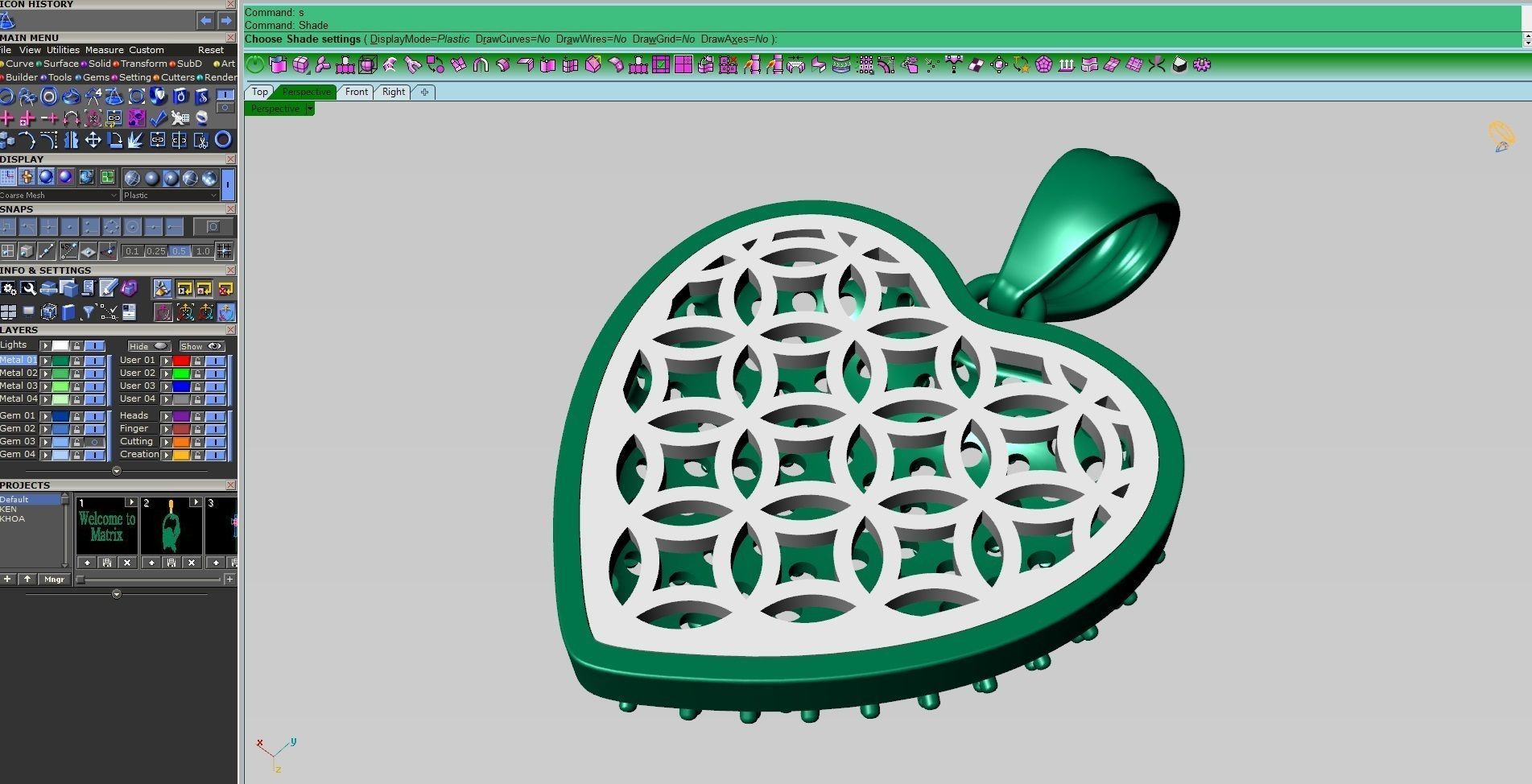Click the move arrows transform icon
Screen dimensions: 1532x784
93,140
